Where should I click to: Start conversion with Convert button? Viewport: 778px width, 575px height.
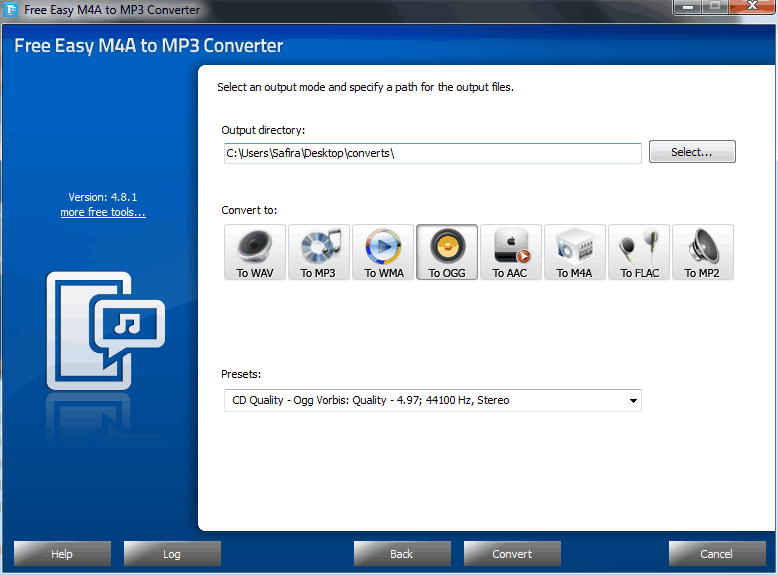pos(512,554)
